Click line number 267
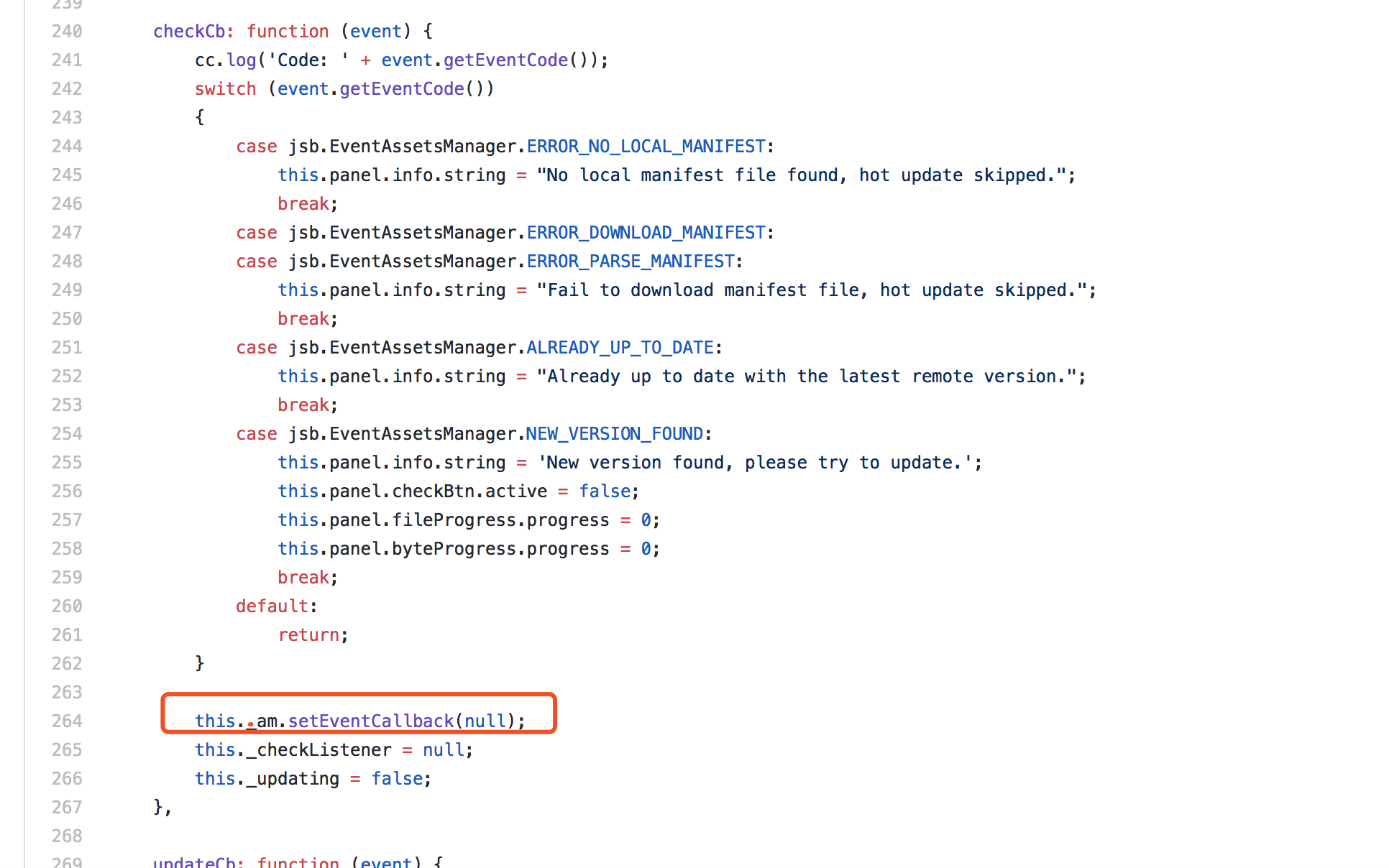Viewport: 1389px width, 868px height. point(67,808)
